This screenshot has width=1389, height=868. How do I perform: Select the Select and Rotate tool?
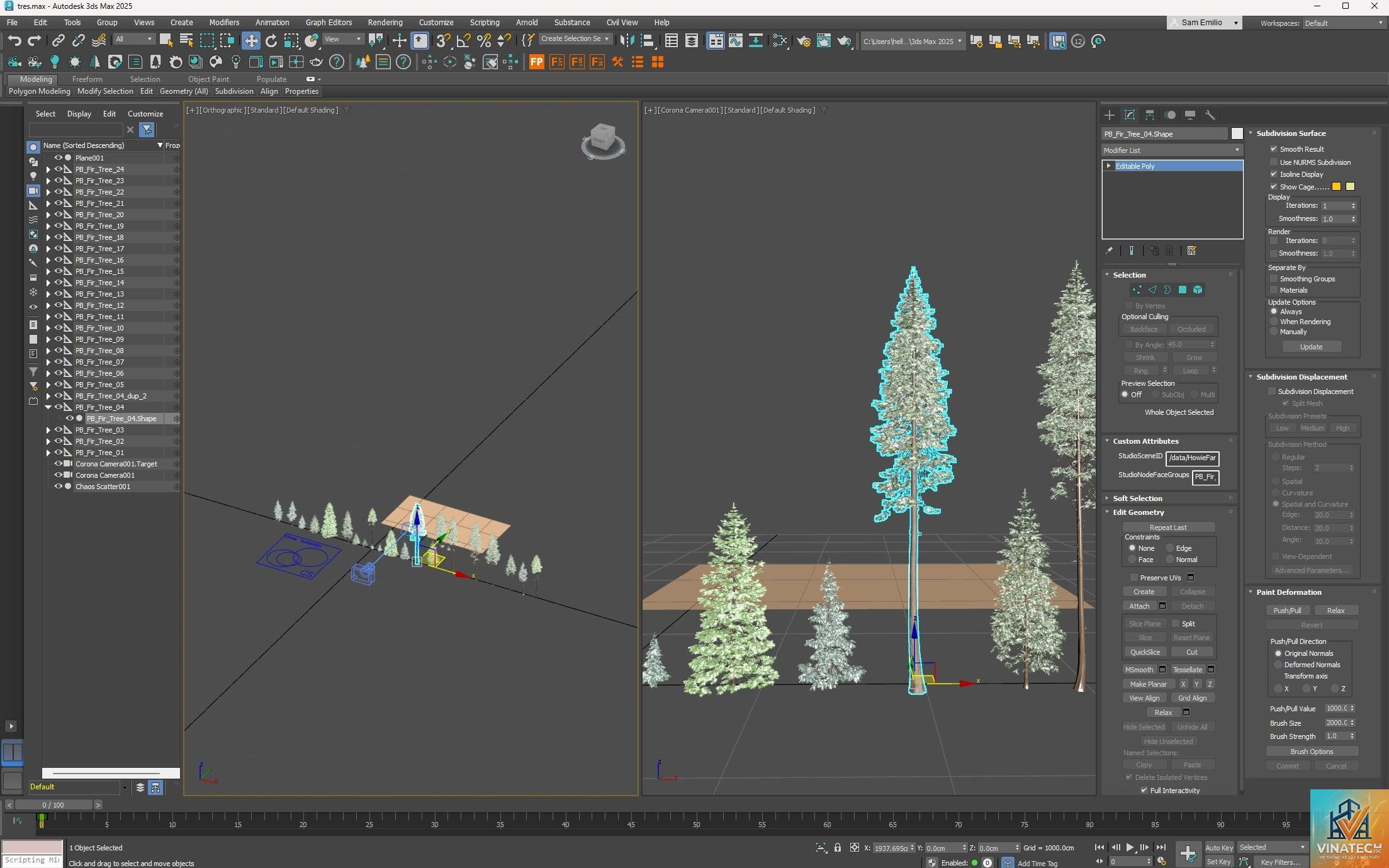(271, 41)
